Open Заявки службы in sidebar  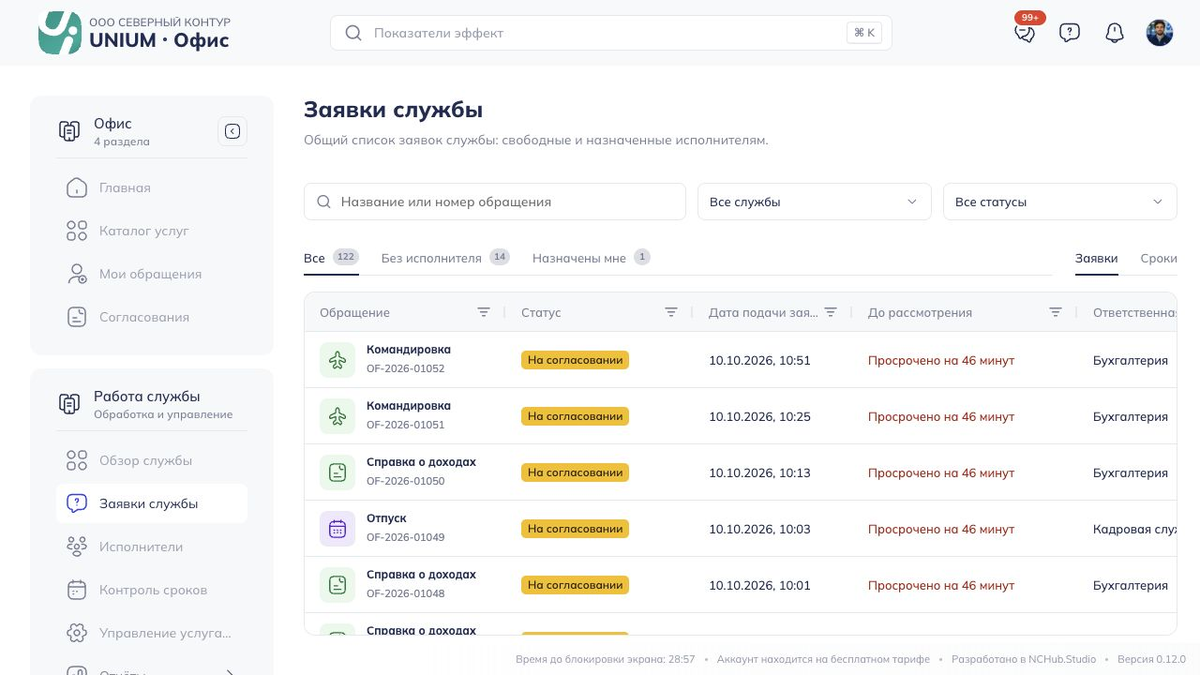(x=152, y=504)
